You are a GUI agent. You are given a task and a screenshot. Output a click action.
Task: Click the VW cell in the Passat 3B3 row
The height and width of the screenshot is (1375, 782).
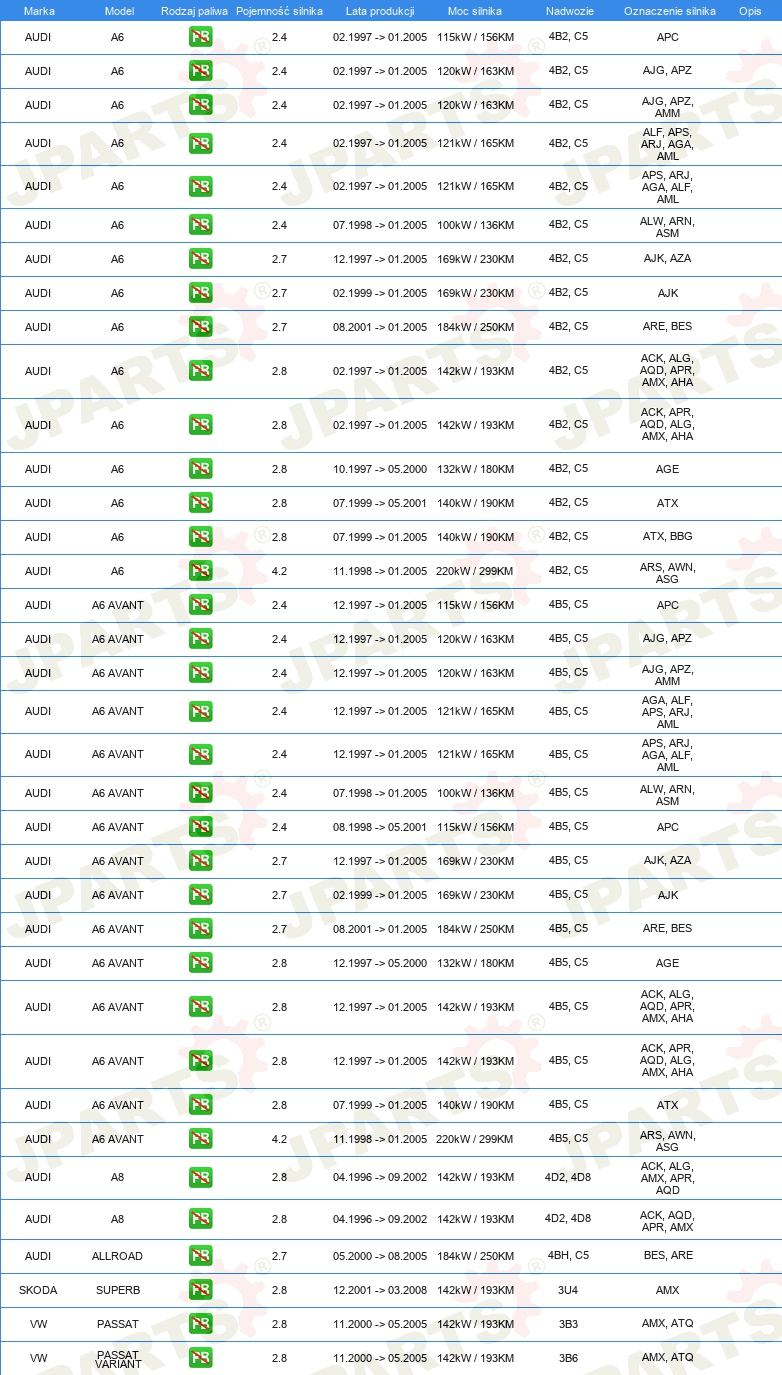coord(38,1324)
